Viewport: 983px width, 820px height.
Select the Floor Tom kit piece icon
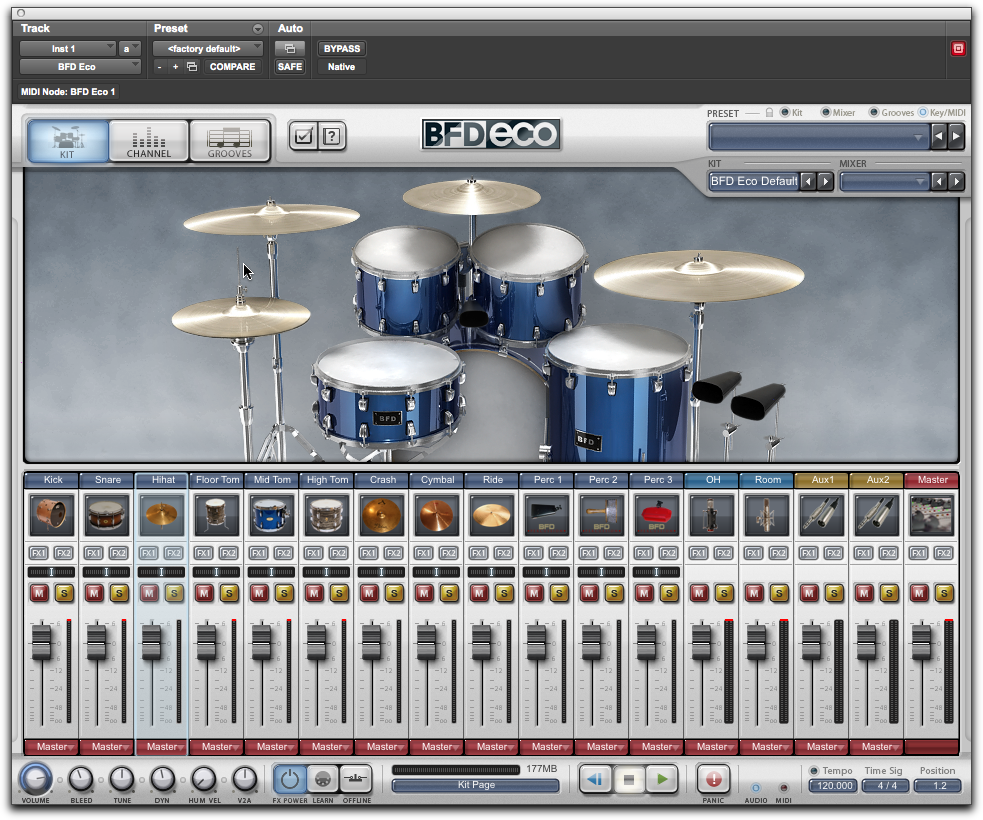click(x=216, y=515)
